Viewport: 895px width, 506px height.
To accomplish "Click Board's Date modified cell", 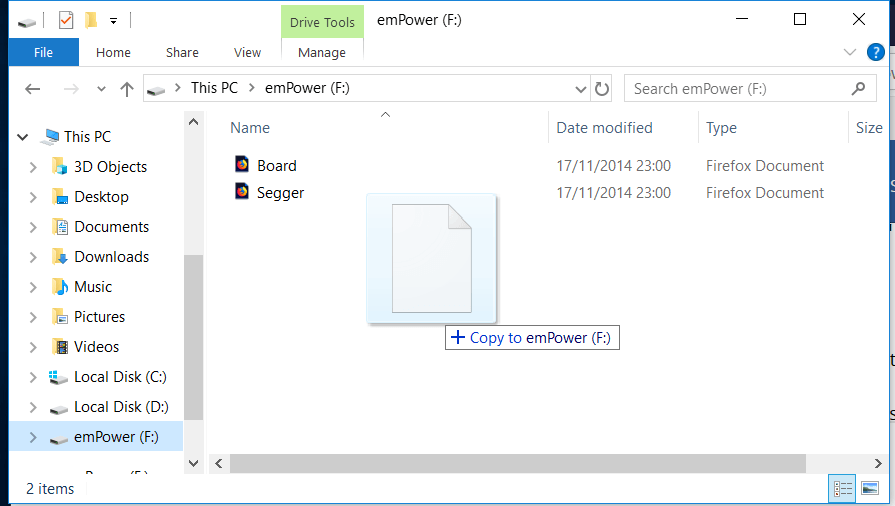I will pos(614,166).
